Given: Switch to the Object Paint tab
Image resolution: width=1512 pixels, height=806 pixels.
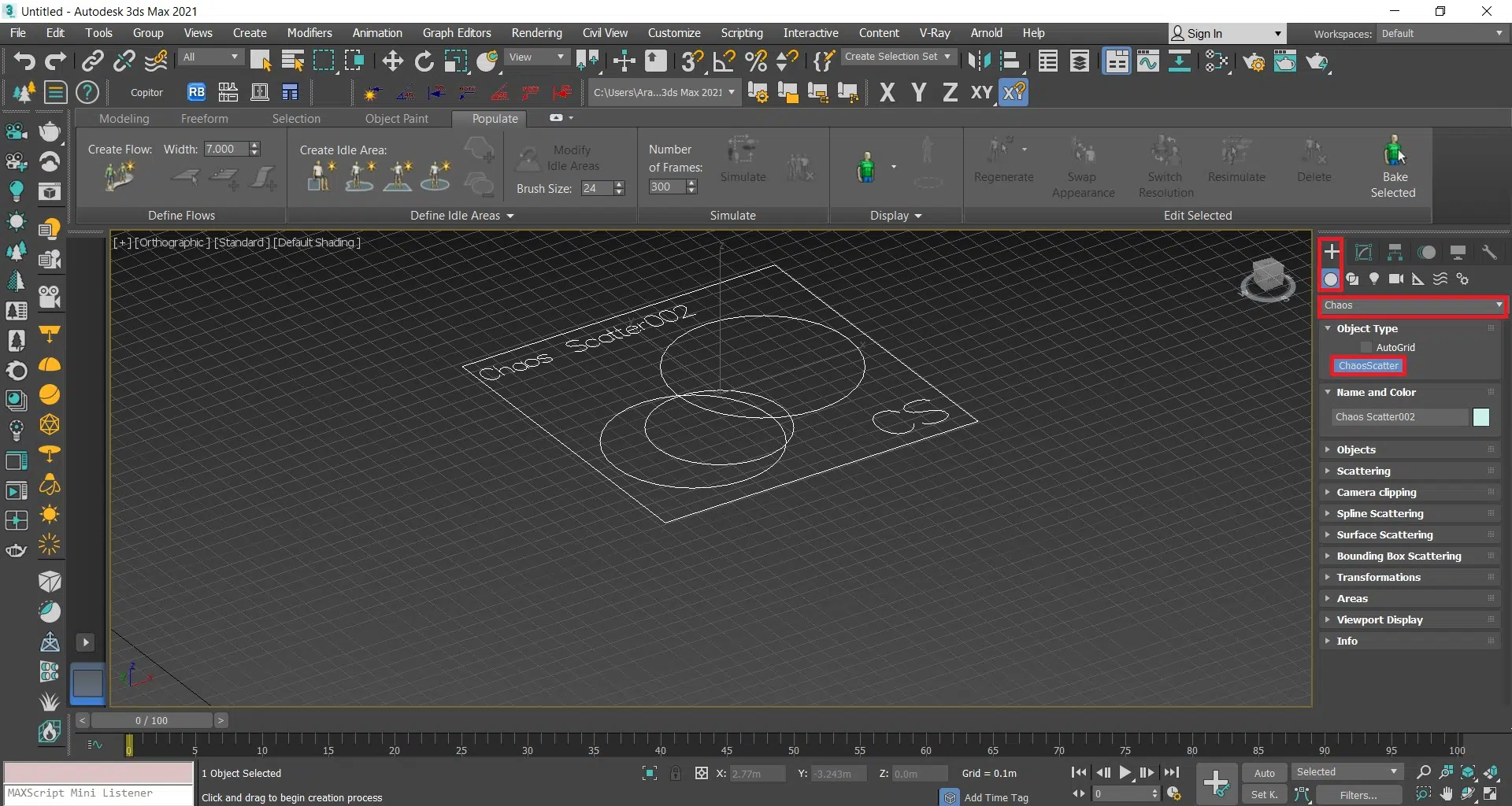Looking at the screenshot, I should 396,119.
